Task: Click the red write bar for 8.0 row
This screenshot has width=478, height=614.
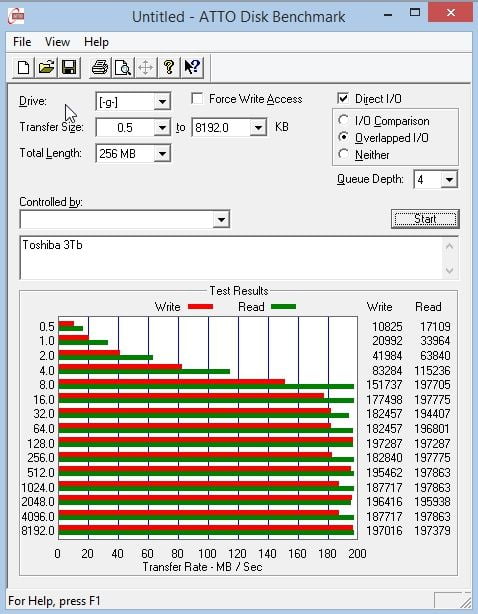Action: pyautogui.click(x=172, y=382)
